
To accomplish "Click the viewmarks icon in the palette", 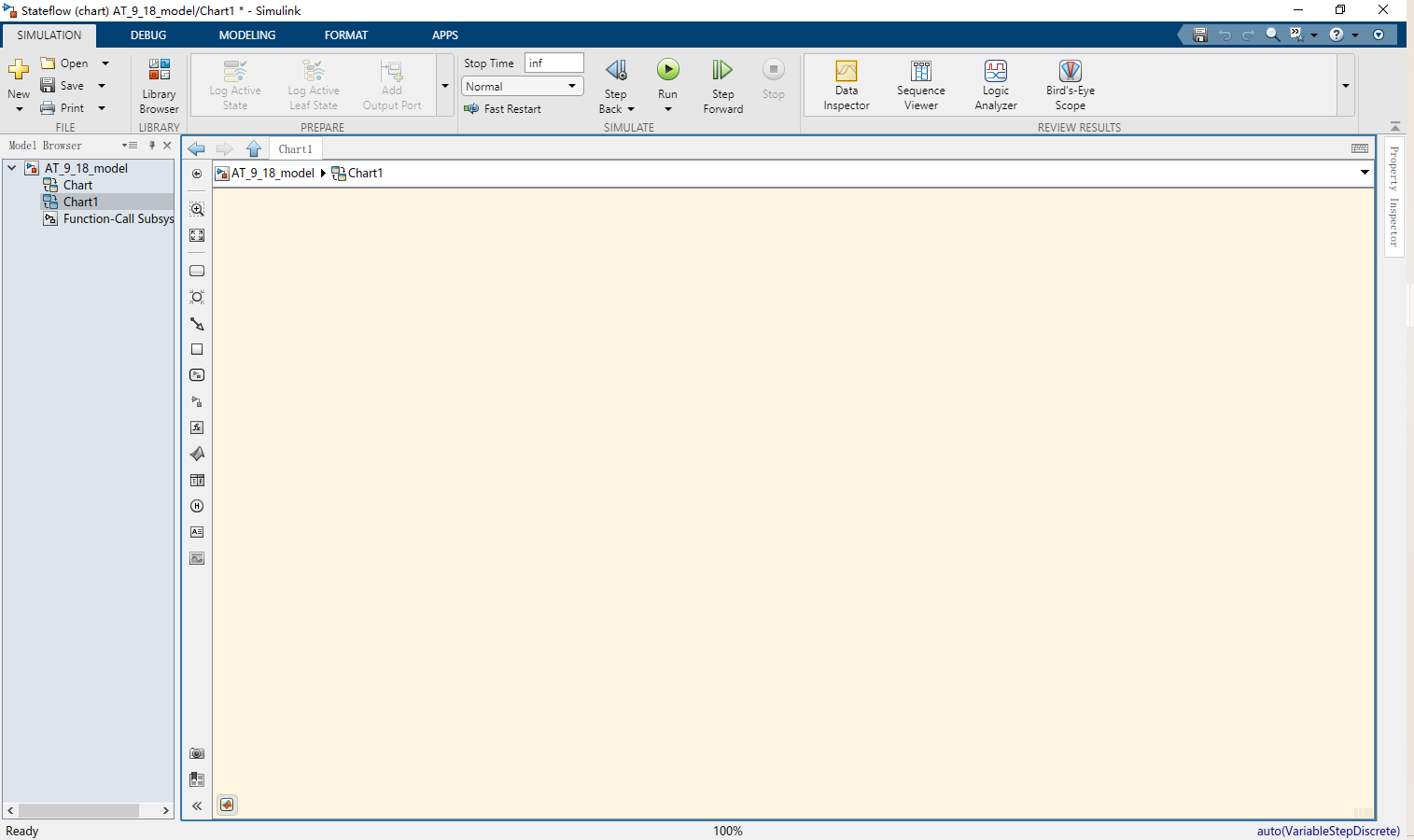I will pyautogui.click(x=197, y=779).
